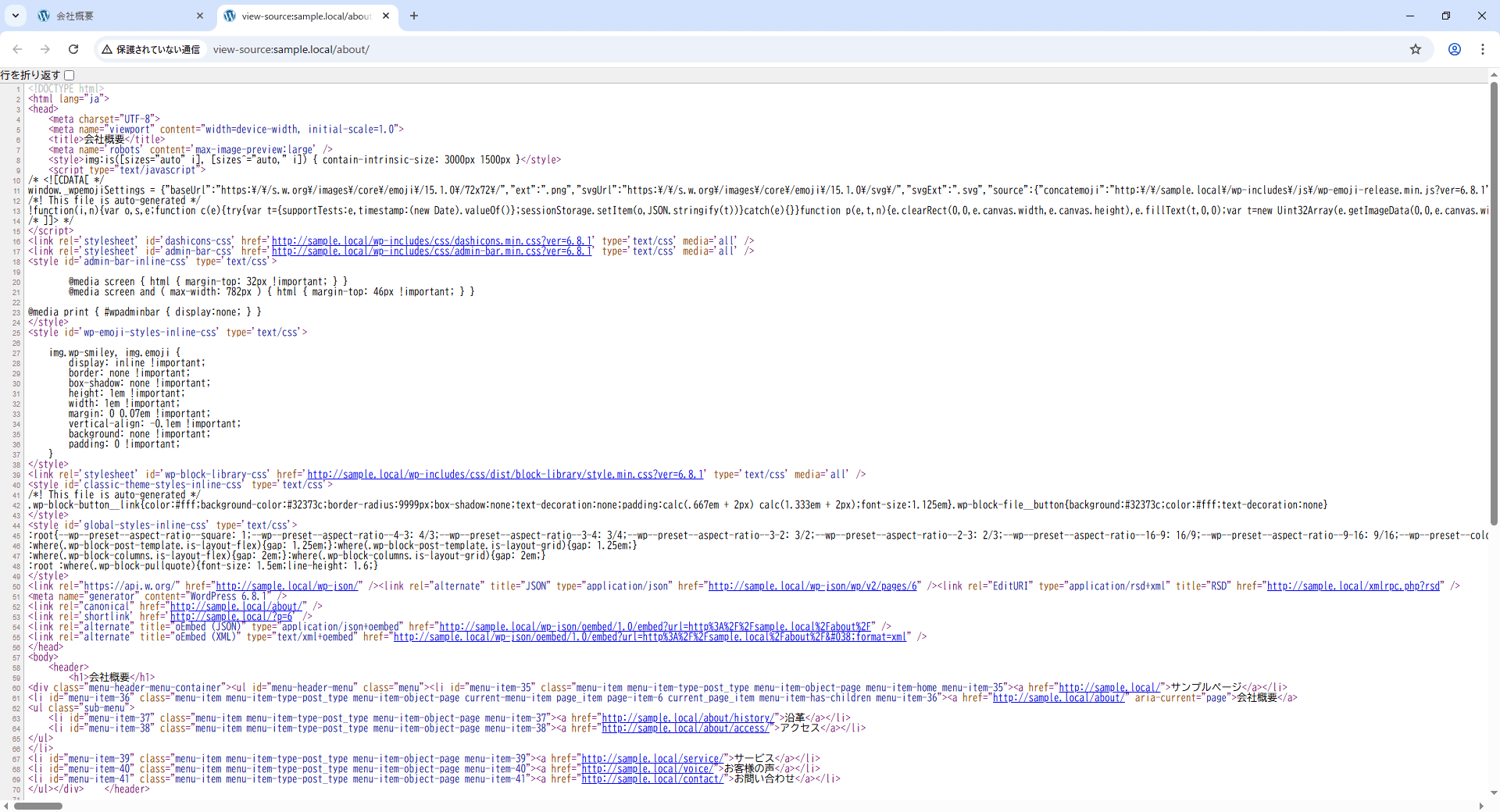
Task: Open the about/history/ link
Action: coord(687,718)
